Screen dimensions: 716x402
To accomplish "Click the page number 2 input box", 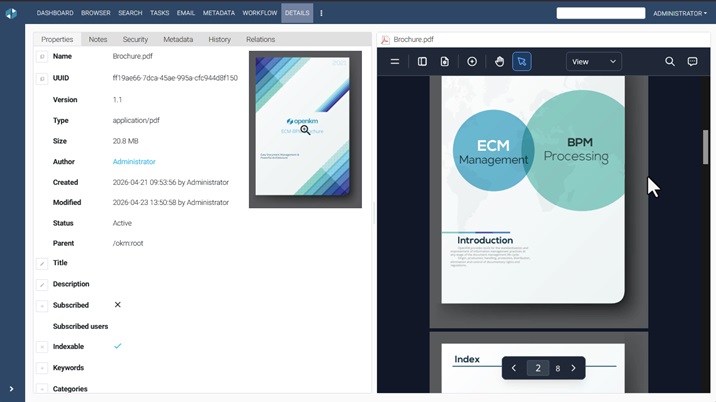I will (538, 368).
